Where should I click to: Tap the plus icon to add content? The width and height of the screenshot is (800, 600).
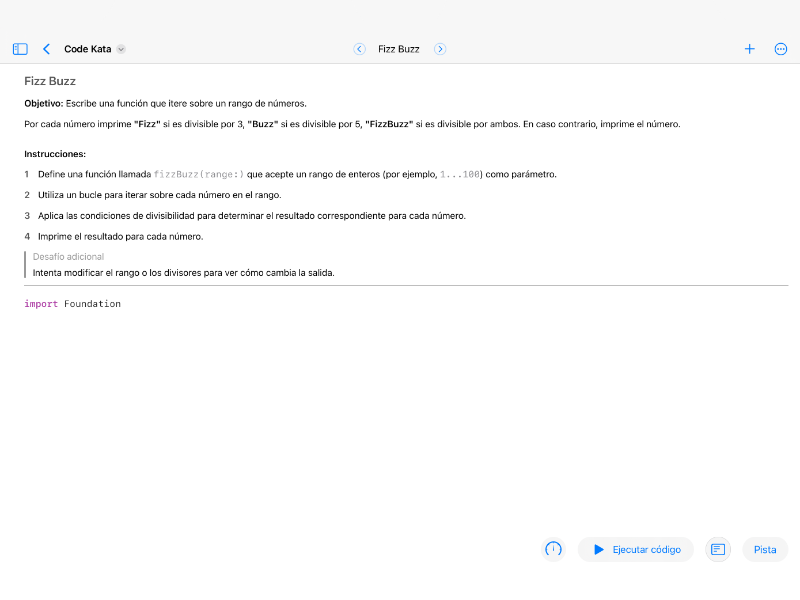click(x=749, y=48)
